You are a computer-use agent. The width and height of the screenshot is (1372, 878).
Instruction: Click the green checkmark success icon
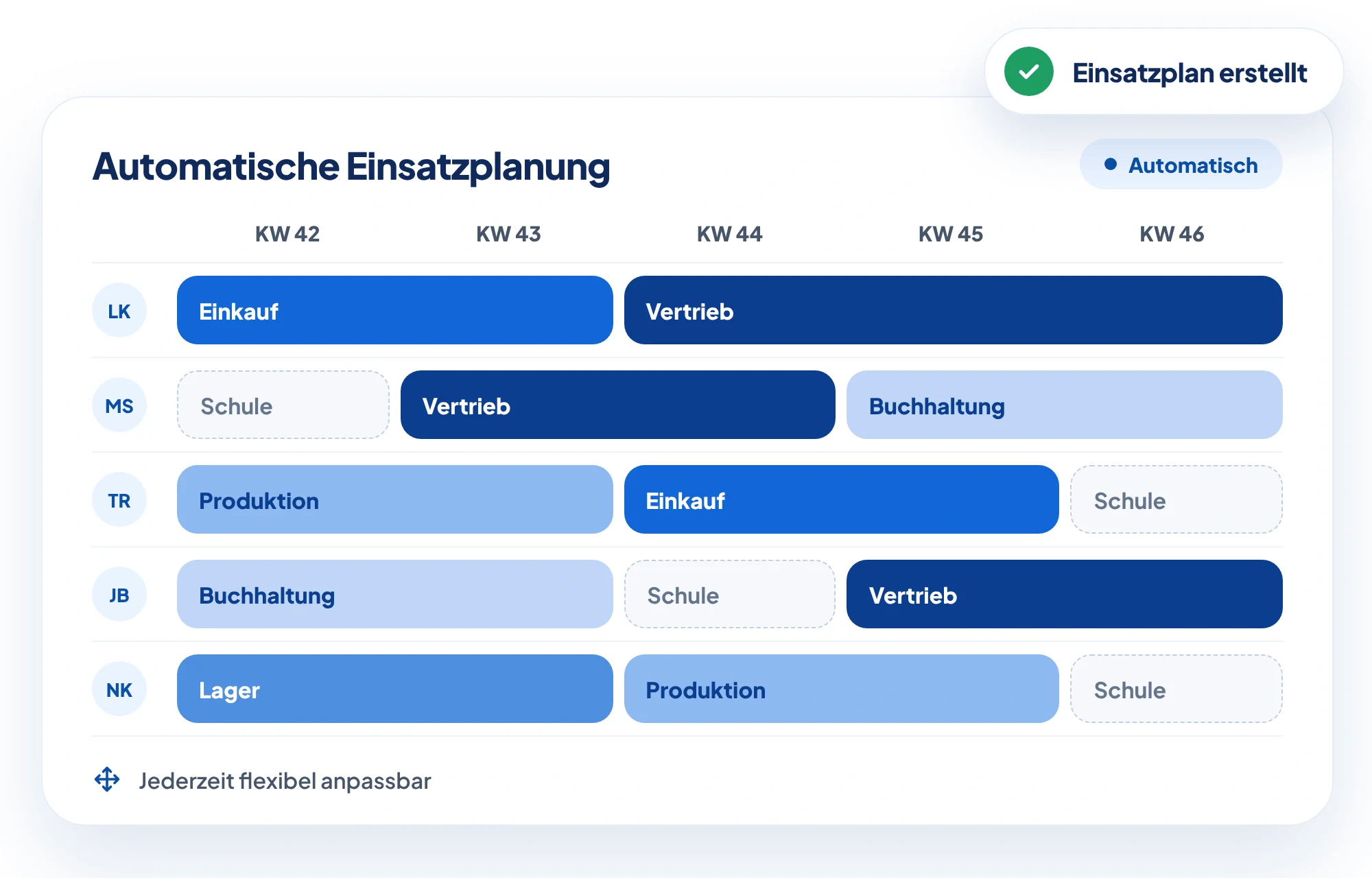[1028, 71]
